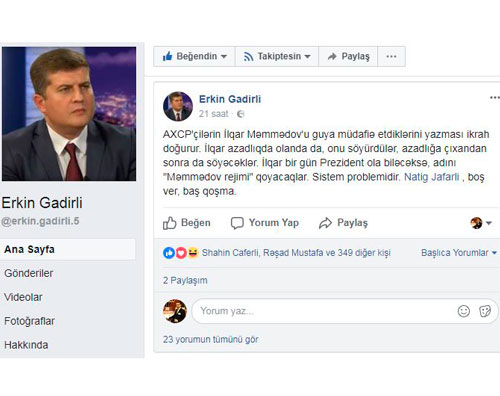Click the 21 saat timestamp
Image resolution: width=500 pixels, height=396 pixels.
tap(213, 114)
